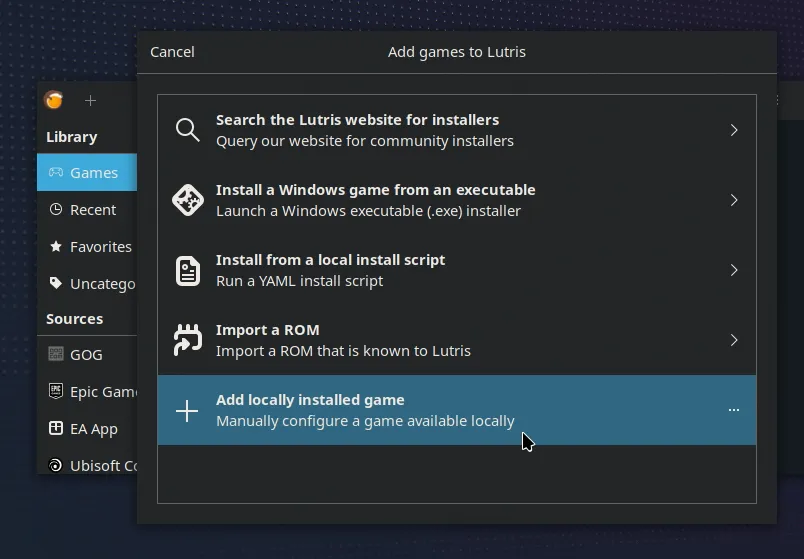
Task: Click the tag icon next to Uncategorized
Action: [55, 283]
